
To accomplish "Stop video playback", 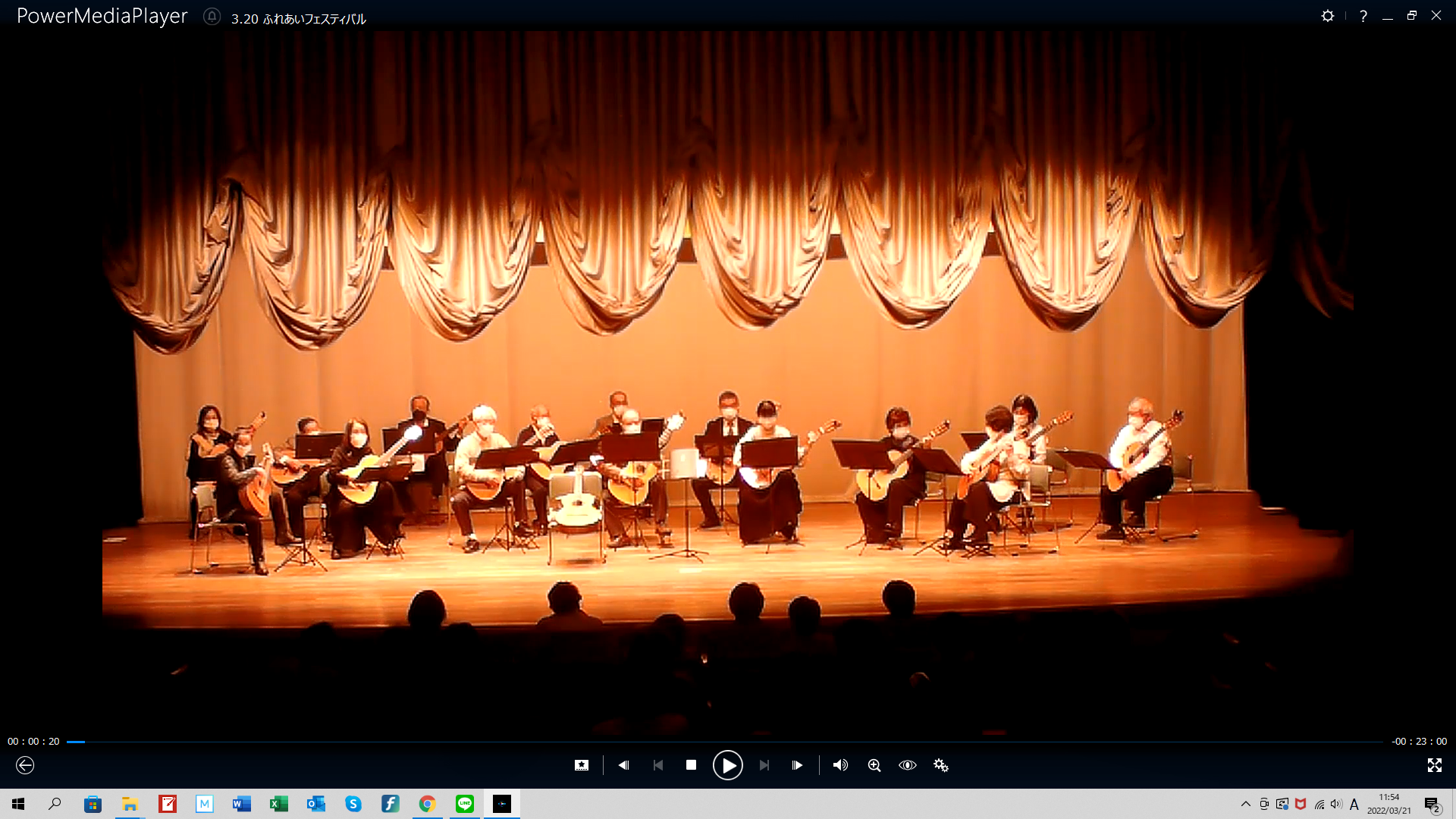I will pos(691,765).
